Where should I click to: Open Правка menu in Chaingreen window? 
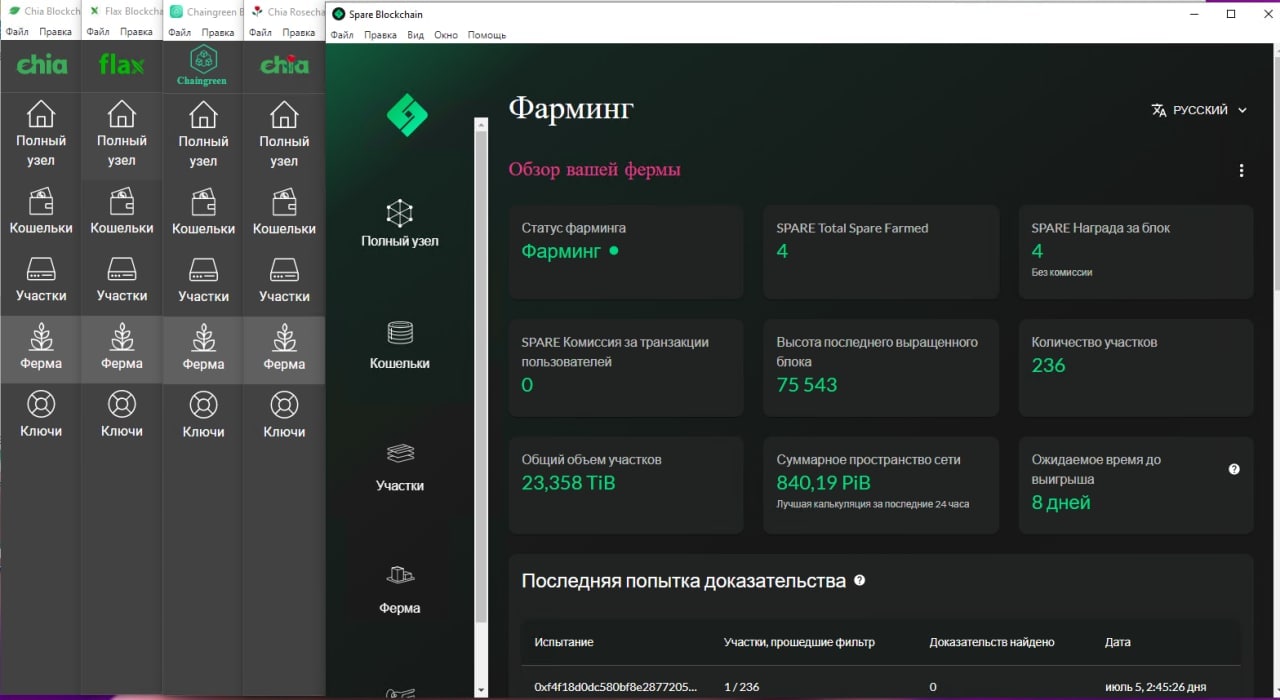click(x=218, y=32)
